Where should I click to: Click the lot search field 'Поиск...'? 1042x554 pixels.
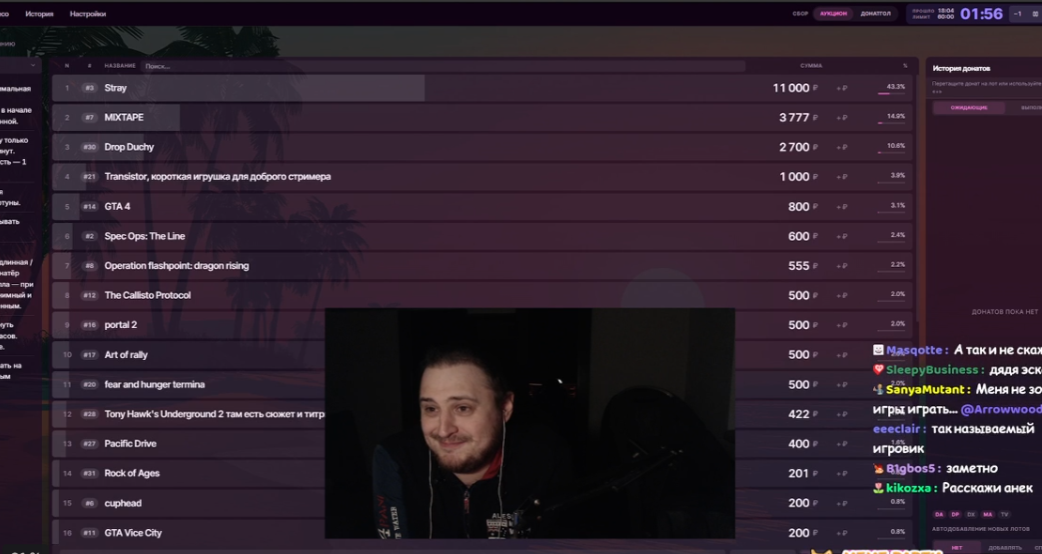443,66
